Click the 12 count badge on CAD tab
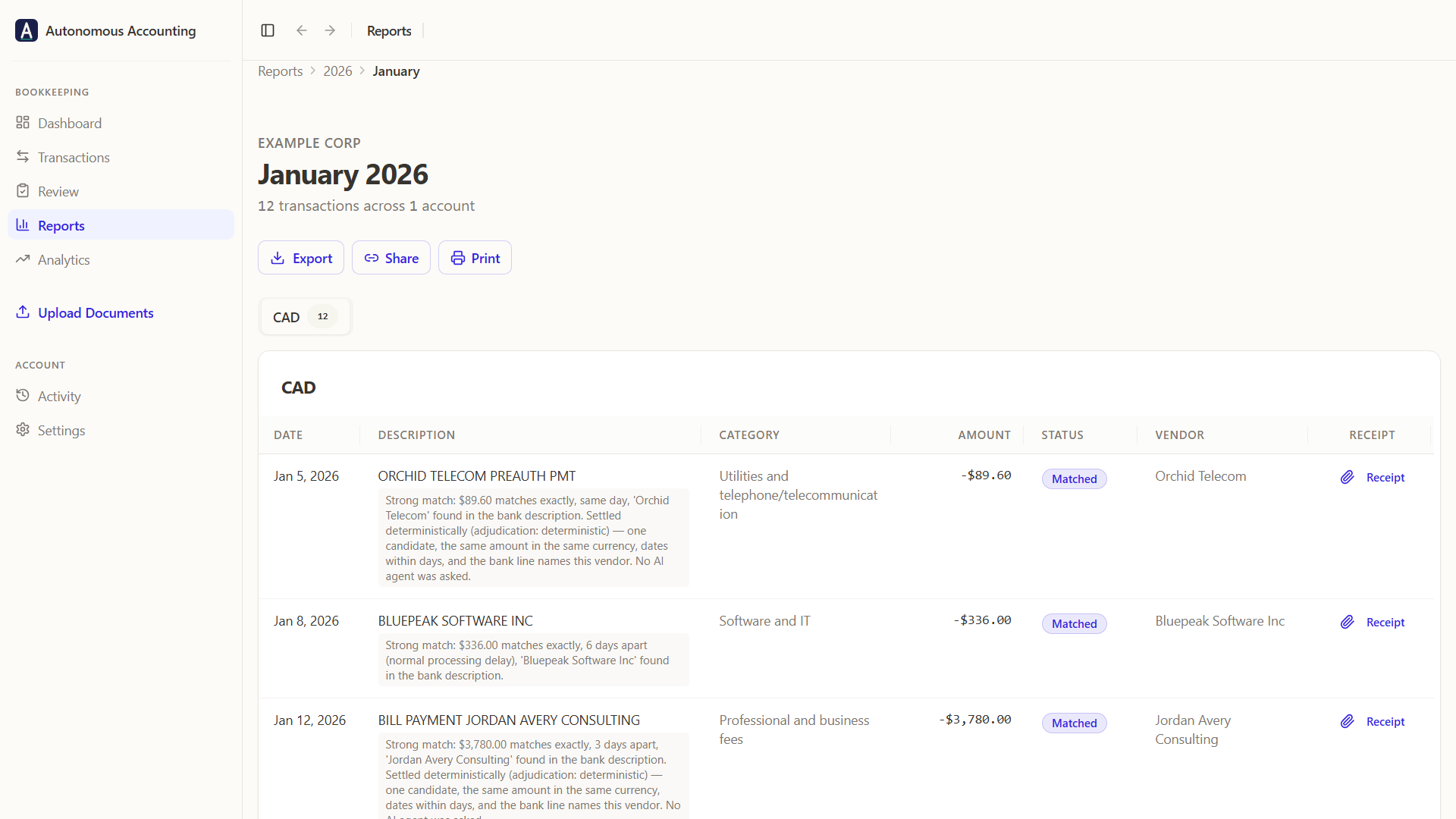The image size is (1456, 819). [x=322, y=316]
